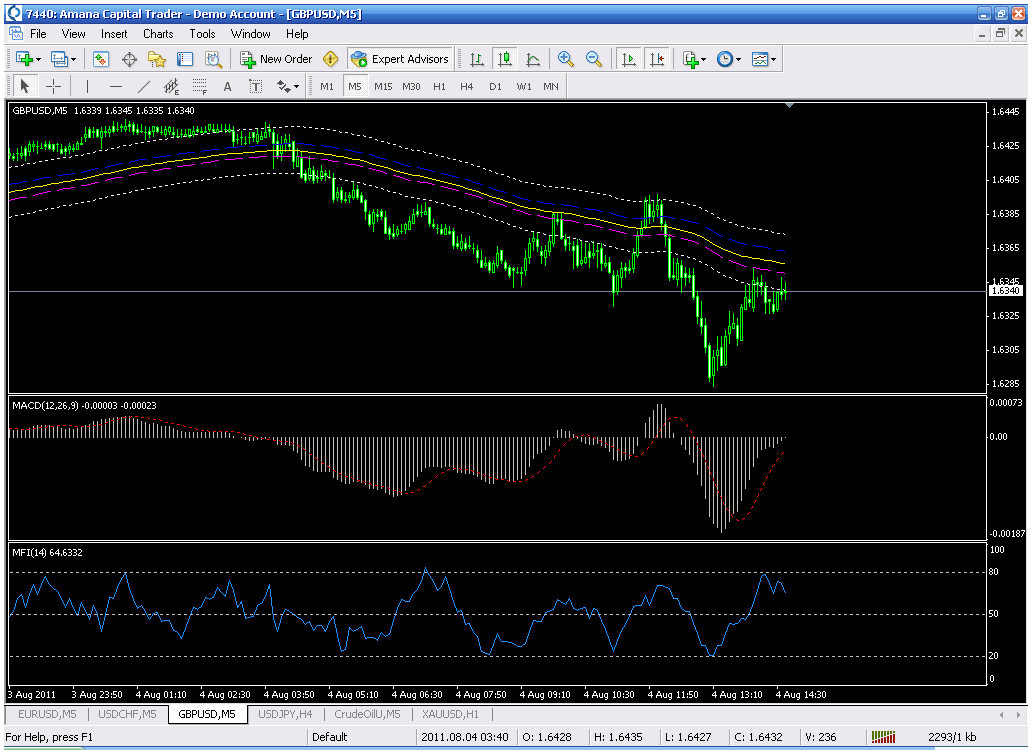Launch MetaEditor via the yellow diamond icon

click(330, 59)
